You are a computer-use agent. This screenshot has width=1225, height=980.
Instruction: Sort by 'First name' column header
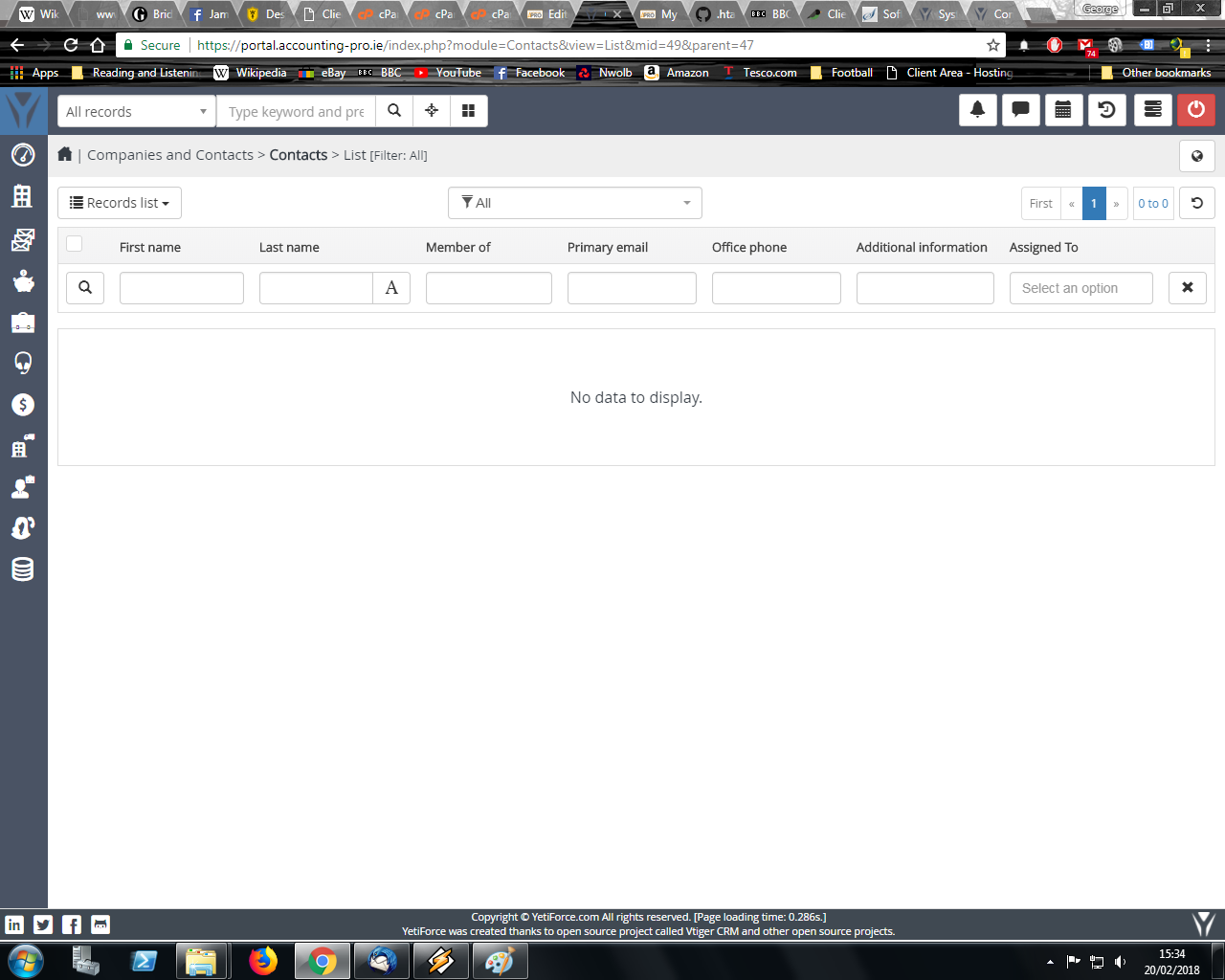[x=150, y=247]
